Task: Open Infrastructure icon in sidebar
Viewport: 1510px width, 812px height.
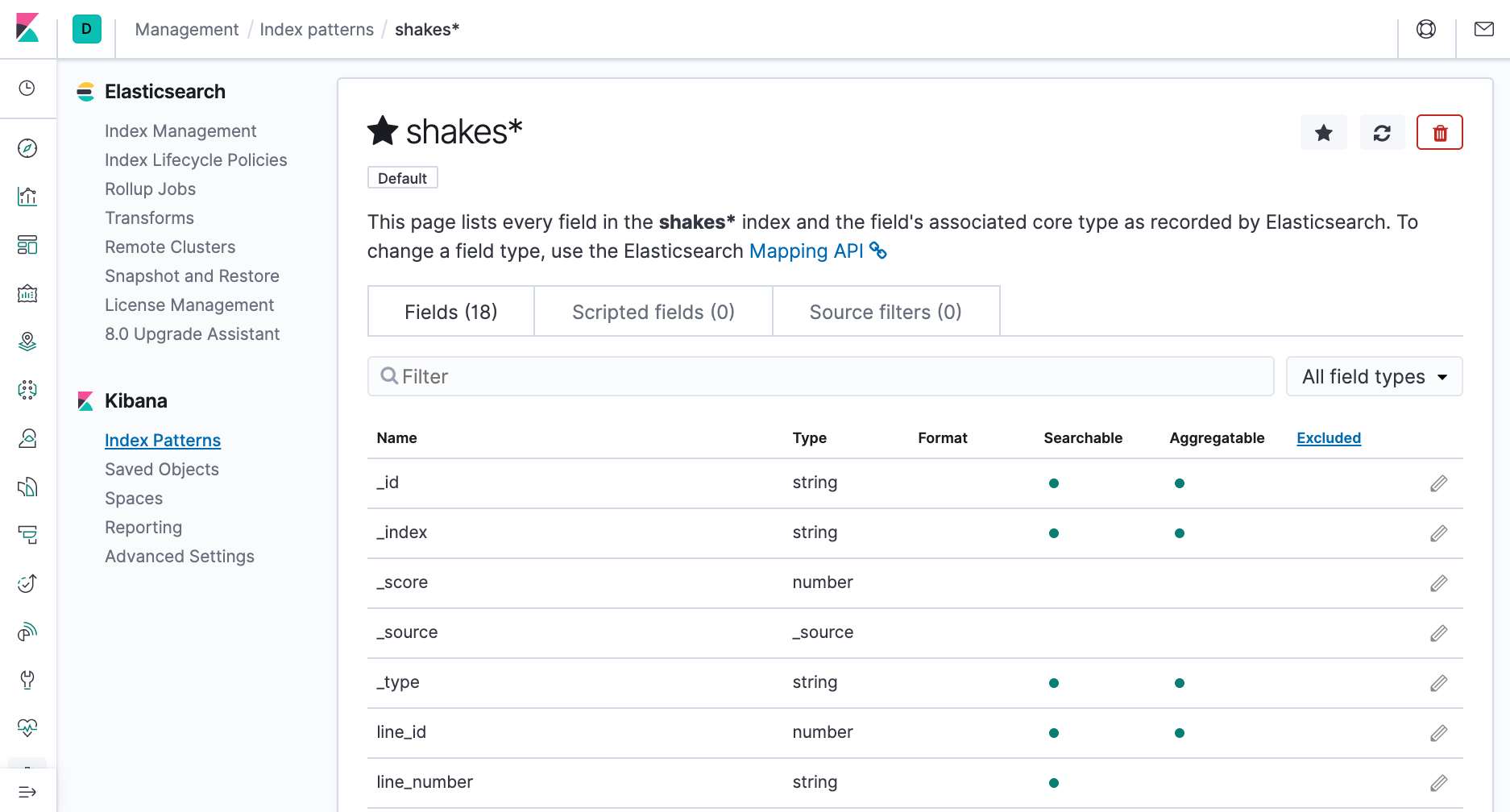Action: click(x=27, y=438)
